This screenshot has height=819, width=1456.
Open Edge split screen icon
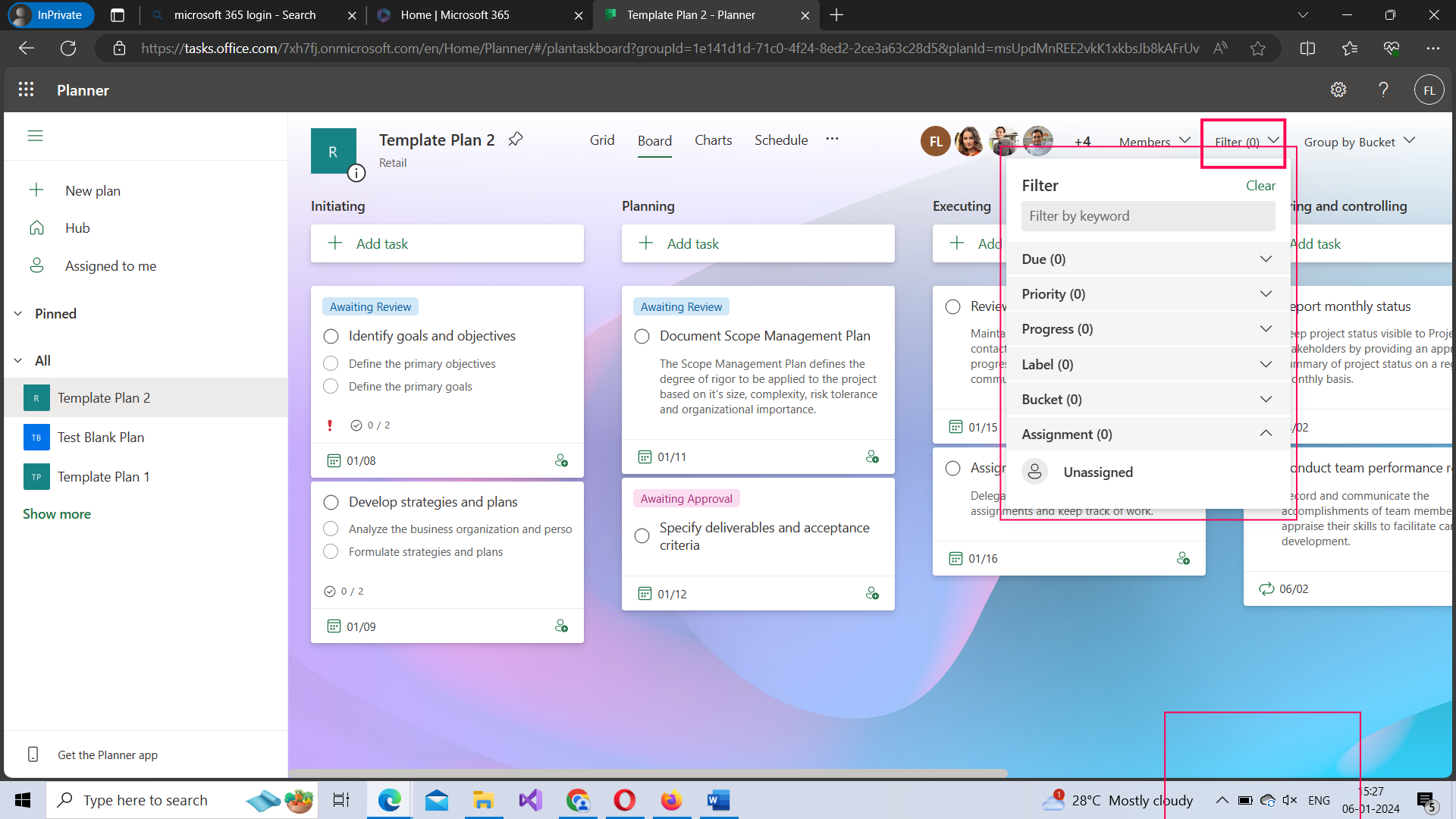tap(1307, 49)
